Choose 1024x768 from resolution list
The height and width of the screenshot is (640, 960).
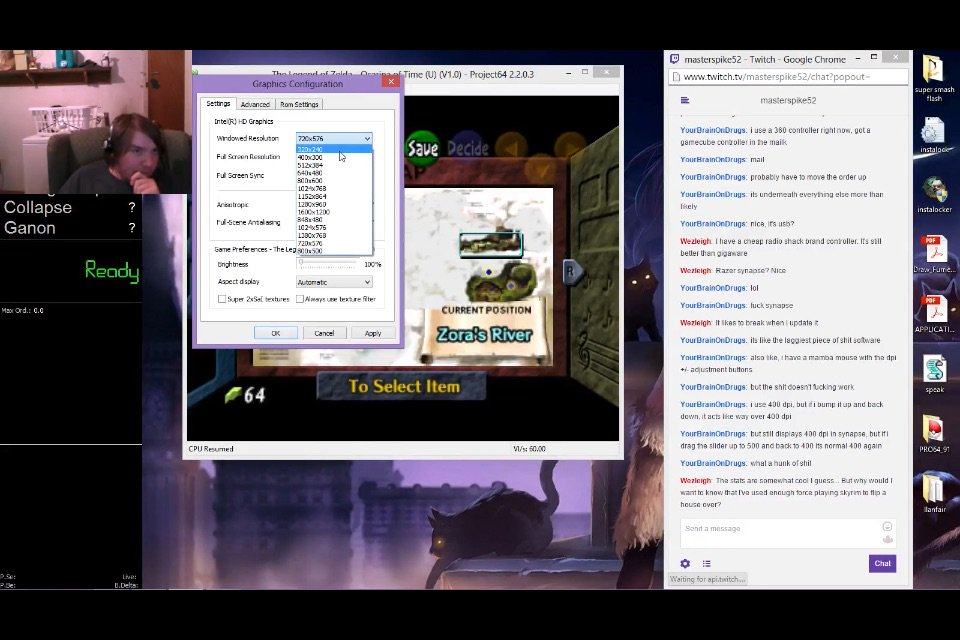[x=334, y=189]
